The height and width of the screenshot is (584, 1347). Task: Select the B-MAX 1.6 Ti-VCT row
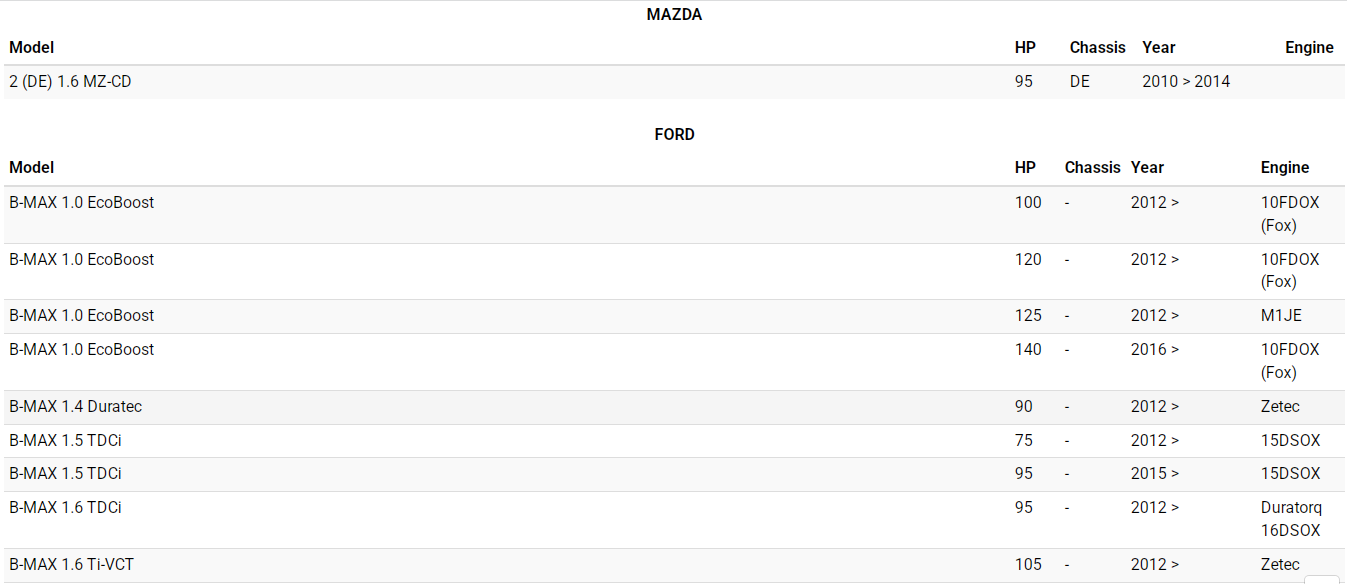click(x=72, y=565)
